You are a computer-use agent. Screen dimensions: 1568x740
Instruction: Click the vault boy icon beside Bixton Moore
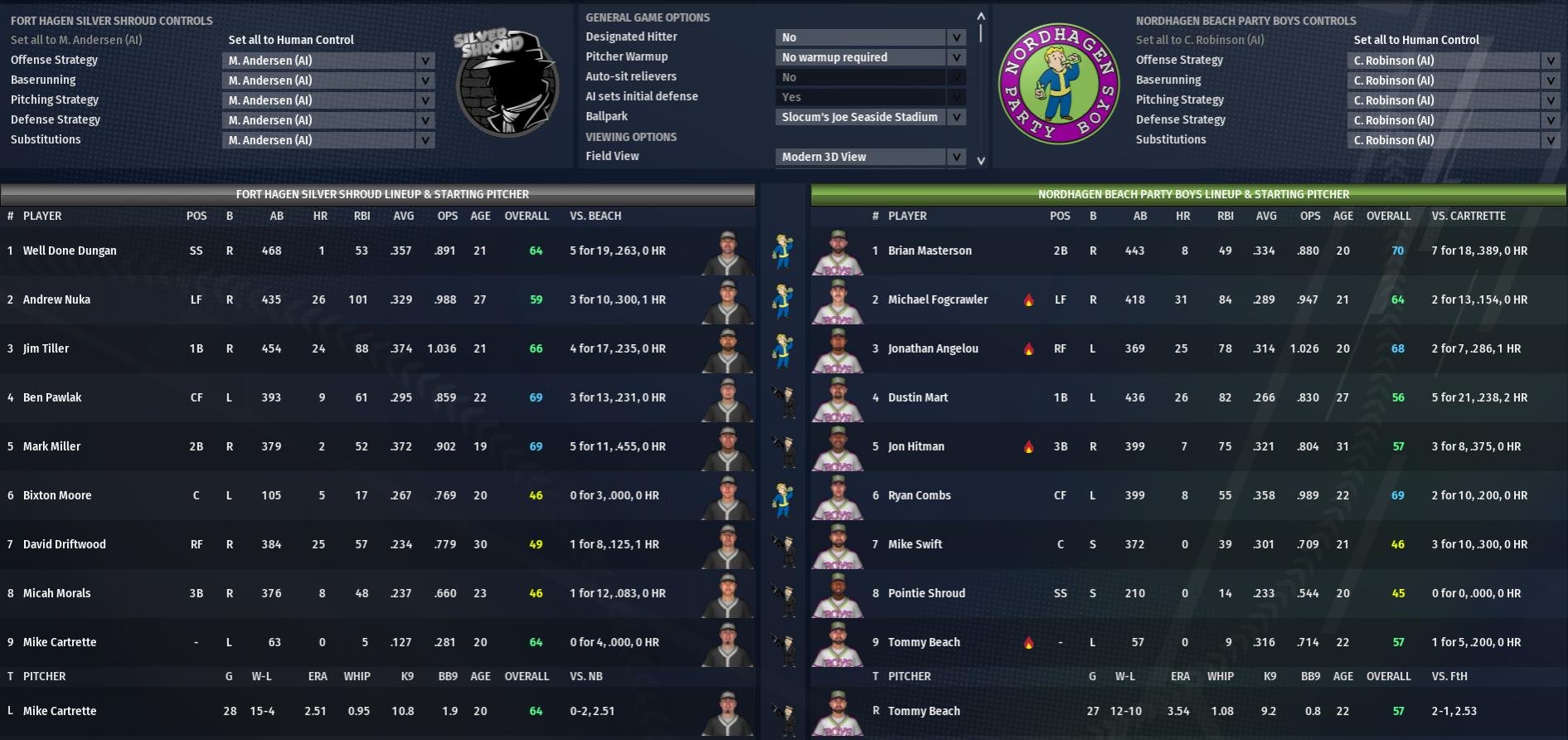click(x=782, y=496)
